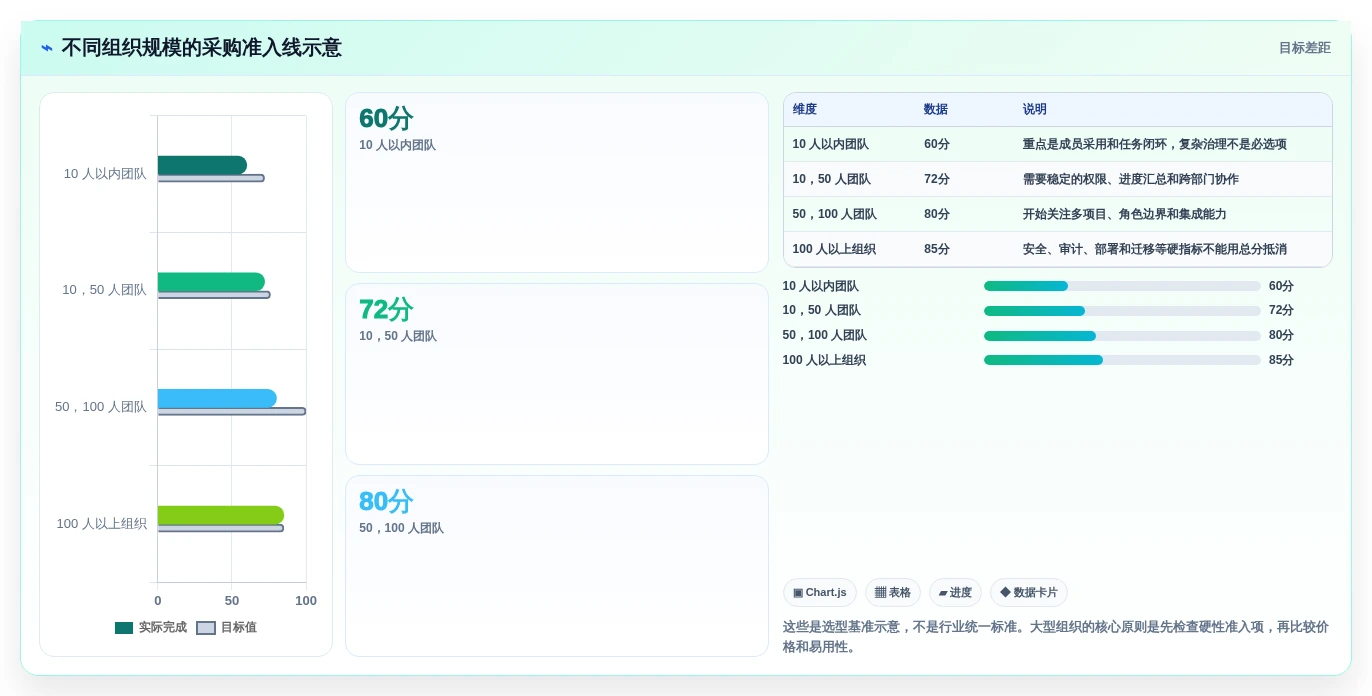This screenshot has height=696, width=1372.
Task: Click the description 重点是成员采用和任务闭环
Action: click(1155, 144)
